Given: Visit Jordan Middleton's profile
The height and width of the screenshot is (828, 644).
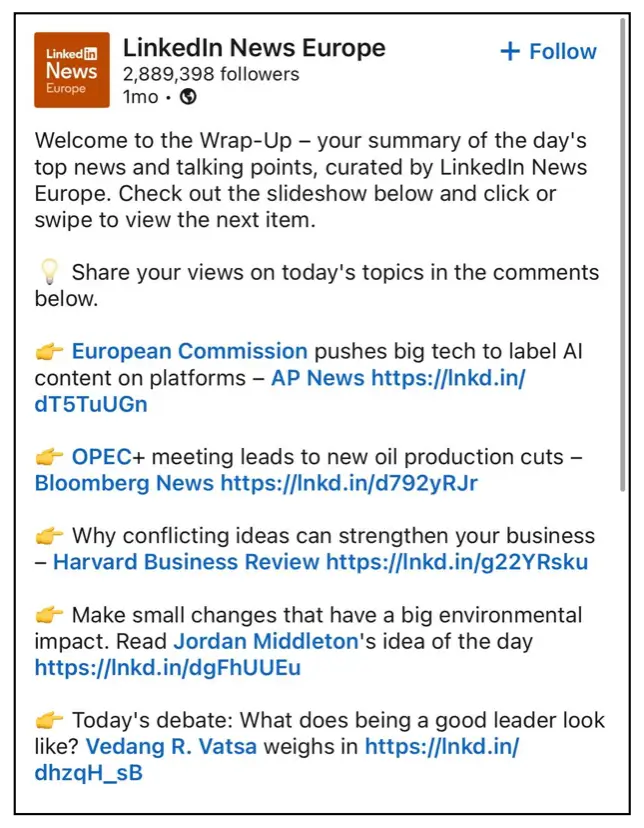Looking at the screenshot, I should click(264, 641).
